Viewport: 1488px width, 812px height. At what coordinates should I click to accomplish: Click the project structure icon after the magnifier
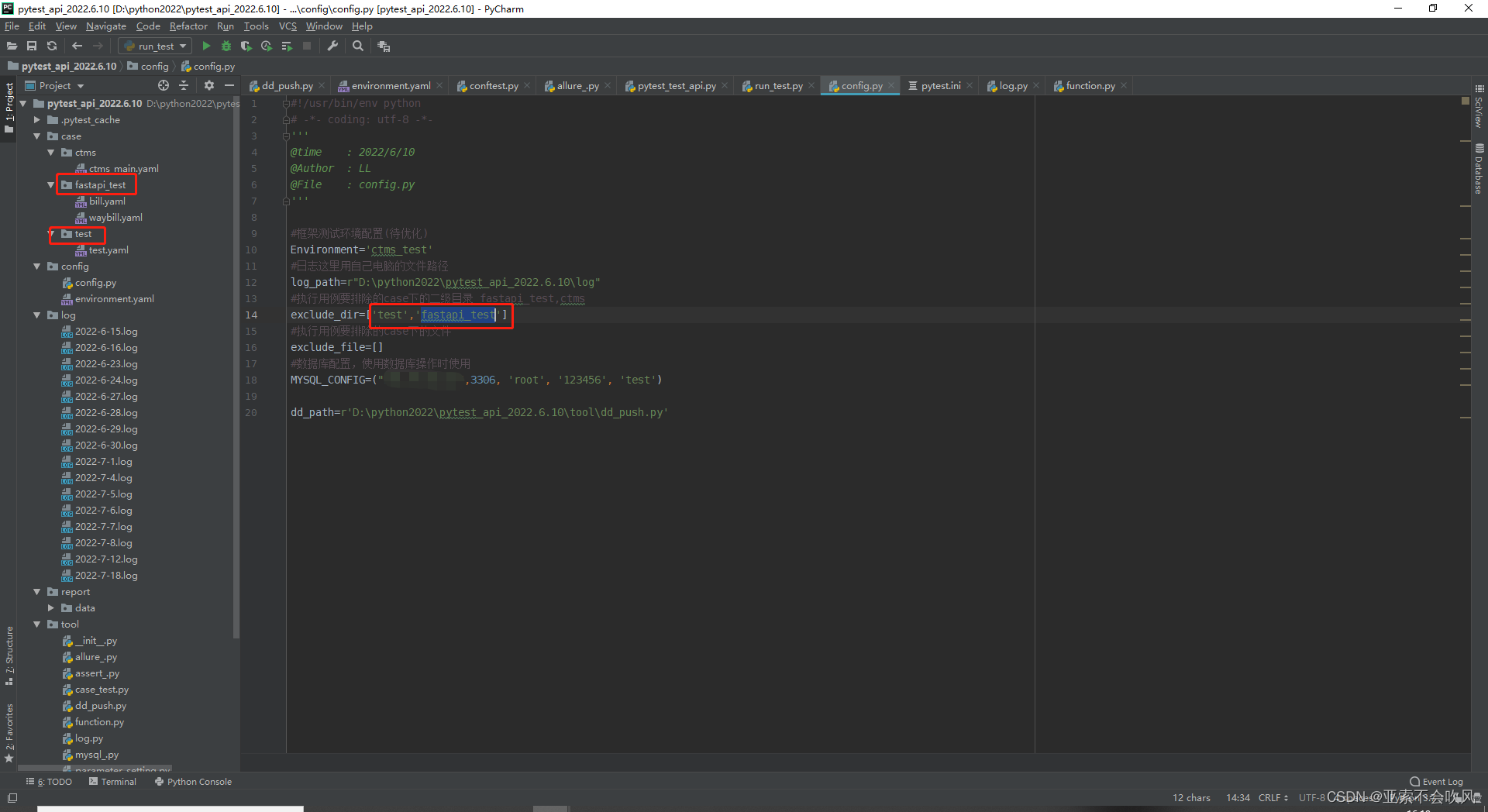384,46
